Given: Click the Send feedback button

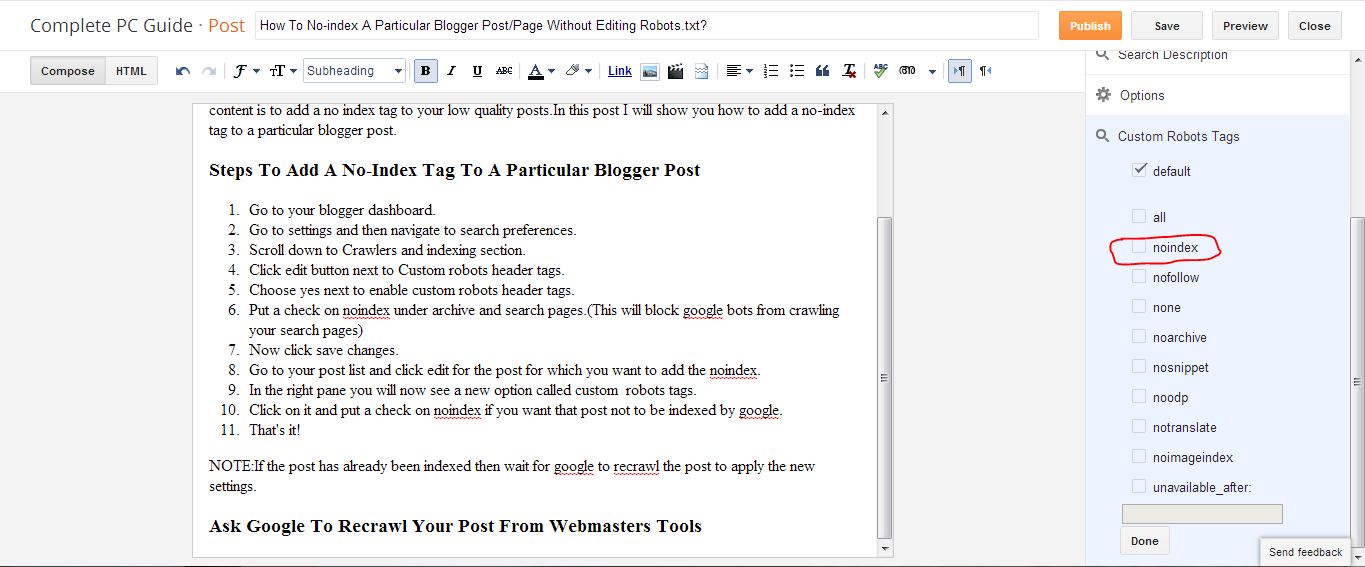Looking at the screenshot, I should coord(1305,552).
